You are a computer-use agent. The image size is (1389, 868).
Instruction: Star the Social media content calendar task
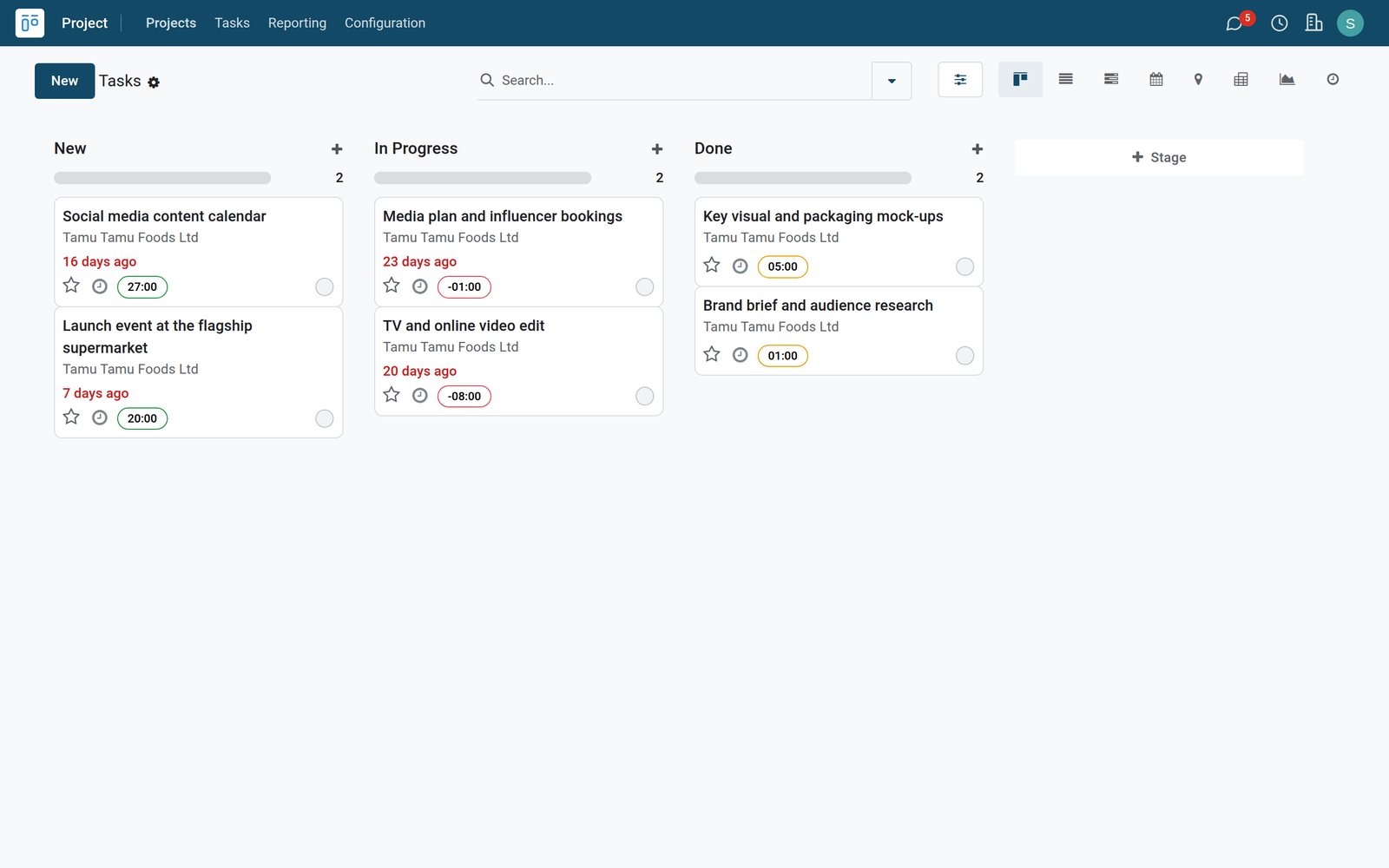point(71,285)
